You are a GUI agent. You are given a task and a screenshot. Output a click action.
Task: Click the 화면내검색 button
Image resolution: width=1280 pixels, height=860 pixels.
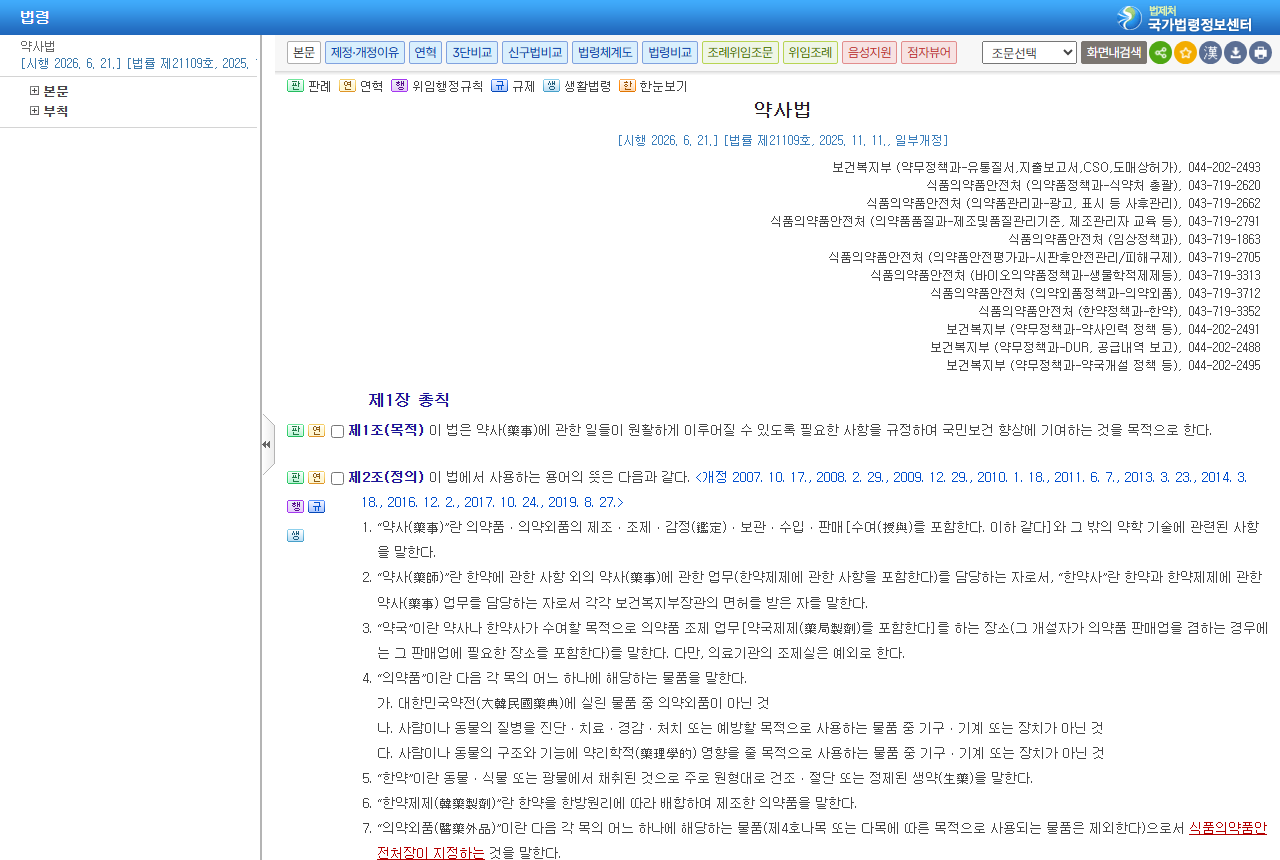pos(1114,53)
